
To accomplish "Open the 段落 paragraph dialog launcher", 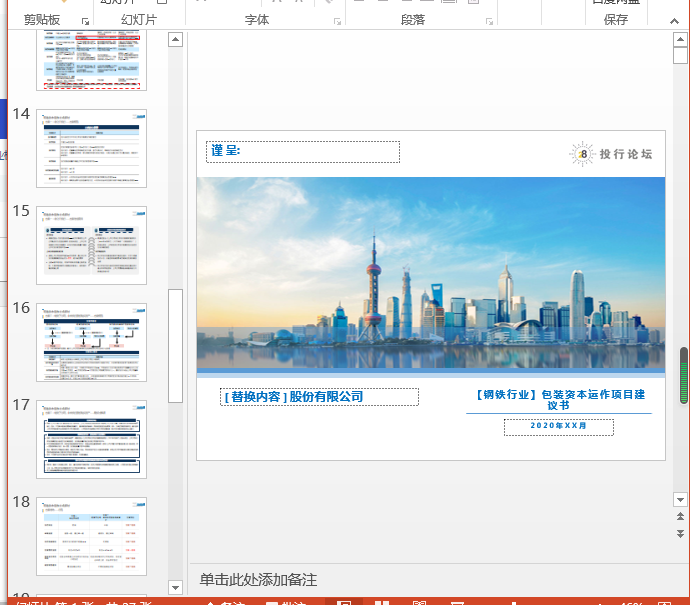I will pyautogui.click(x=489, y=21).
